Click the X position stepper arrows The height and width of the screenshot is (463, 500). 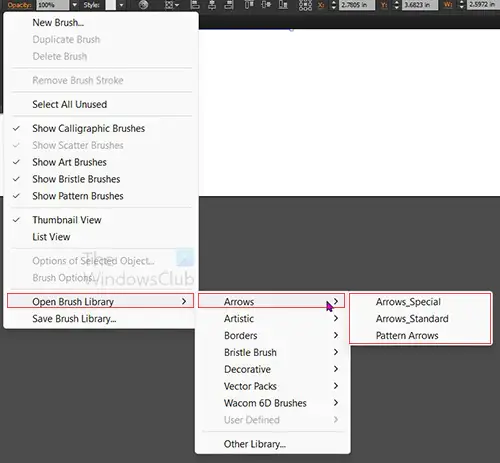[x=333, y=5]
